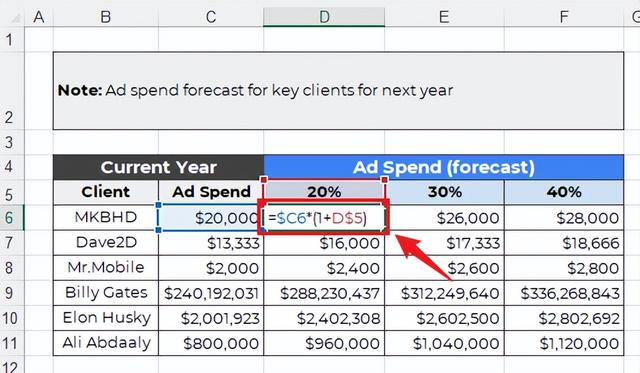The width and height of the screenshot is (640, 373).
Task: Click the 40% forecast header cell
Action: click(564, 192)
